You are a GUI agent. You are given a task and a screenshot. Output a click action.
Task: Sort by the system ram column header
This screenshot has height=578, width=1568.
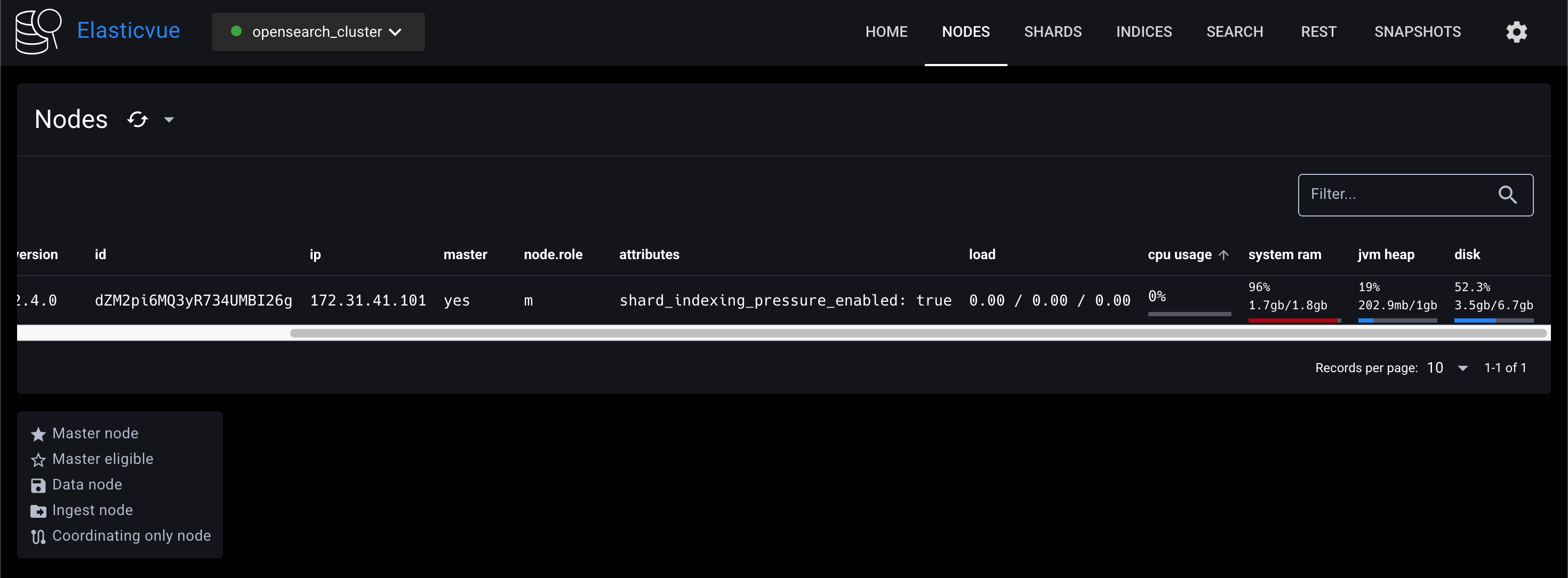coord(1284,254)
